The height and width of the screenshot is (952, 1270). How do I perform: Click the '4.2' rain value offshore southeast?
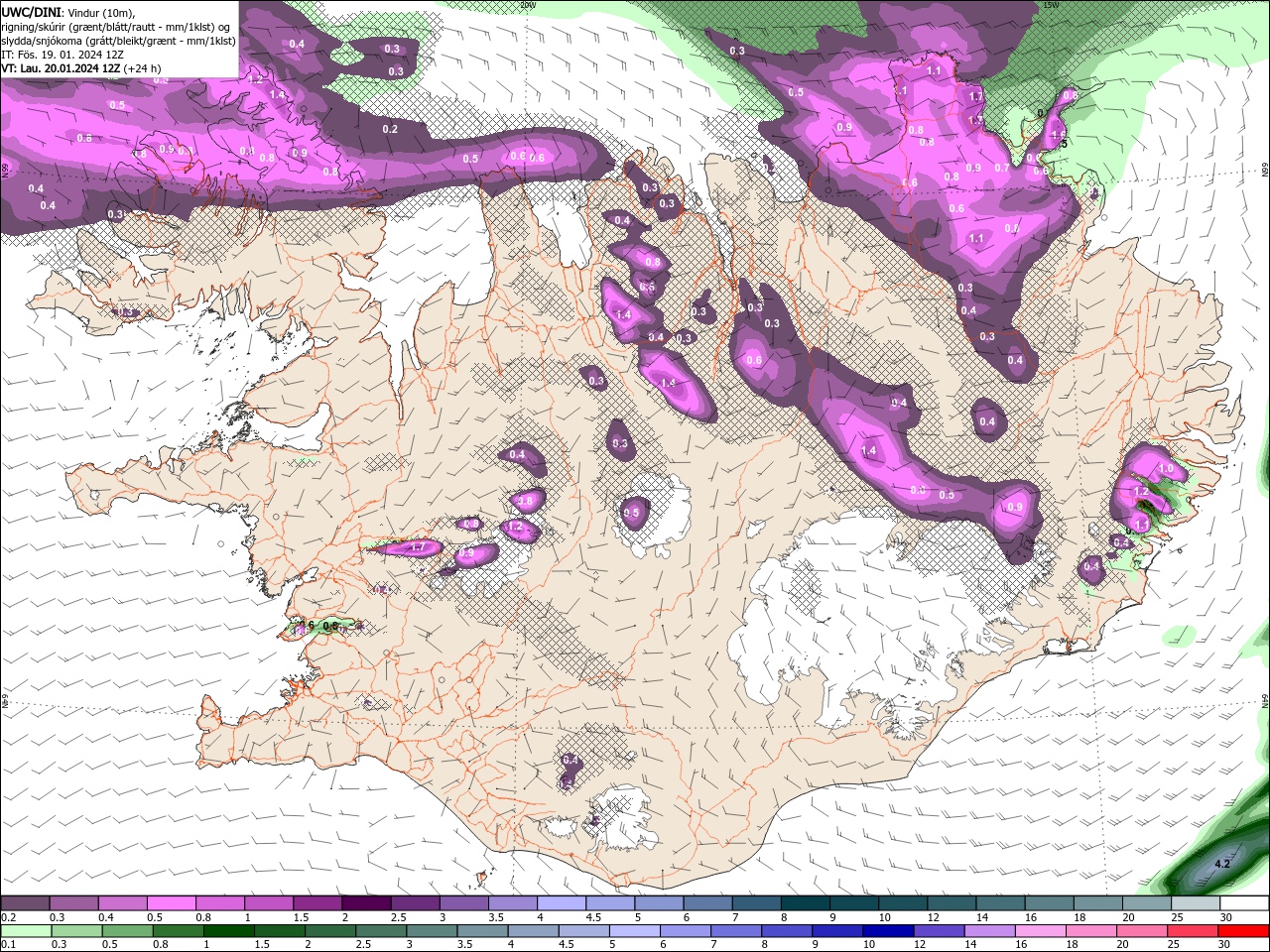pos(1222,864)
